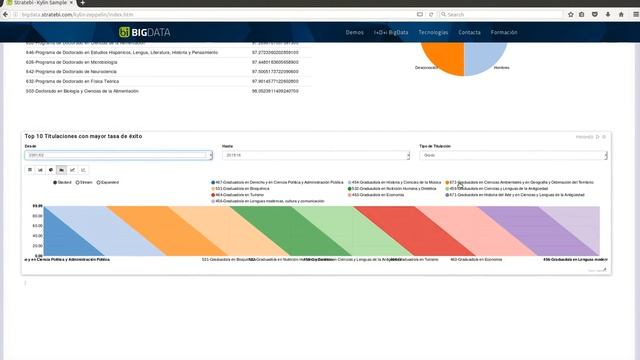Toggle legend 673-Graduado en Ciencias Ambientales y Geografía
Viewport: 640px width, 360px height.
[x=520, y=182]
